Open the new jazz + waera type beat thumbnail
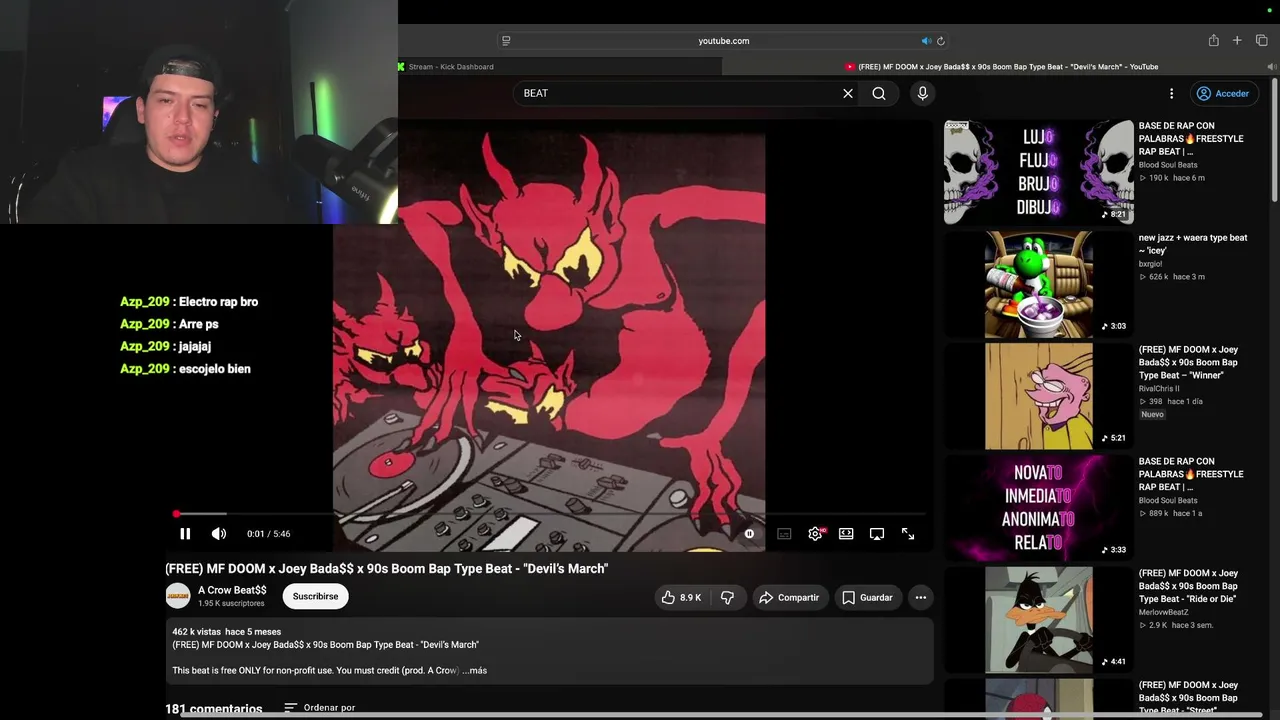1280x720 pixels. [1039, 285]
